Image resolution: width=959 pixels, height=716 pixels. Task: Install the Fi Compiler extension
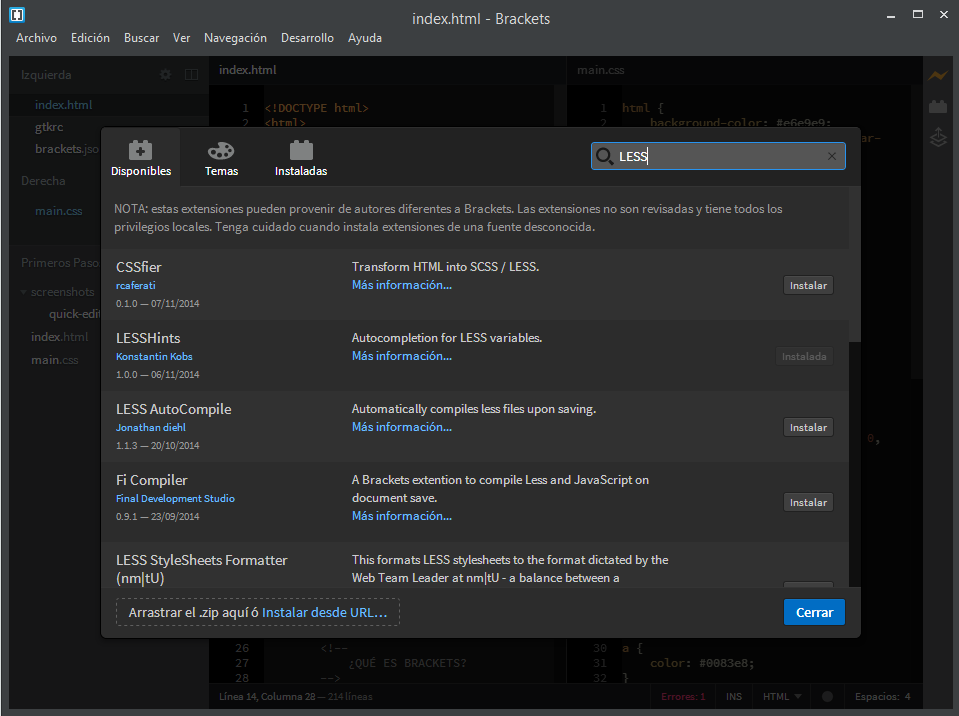coord(808,503)
